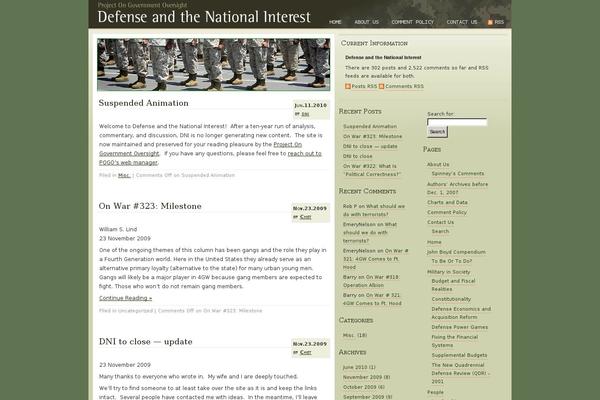
Task: Open People page in Pages list
Action: point(435,392)
